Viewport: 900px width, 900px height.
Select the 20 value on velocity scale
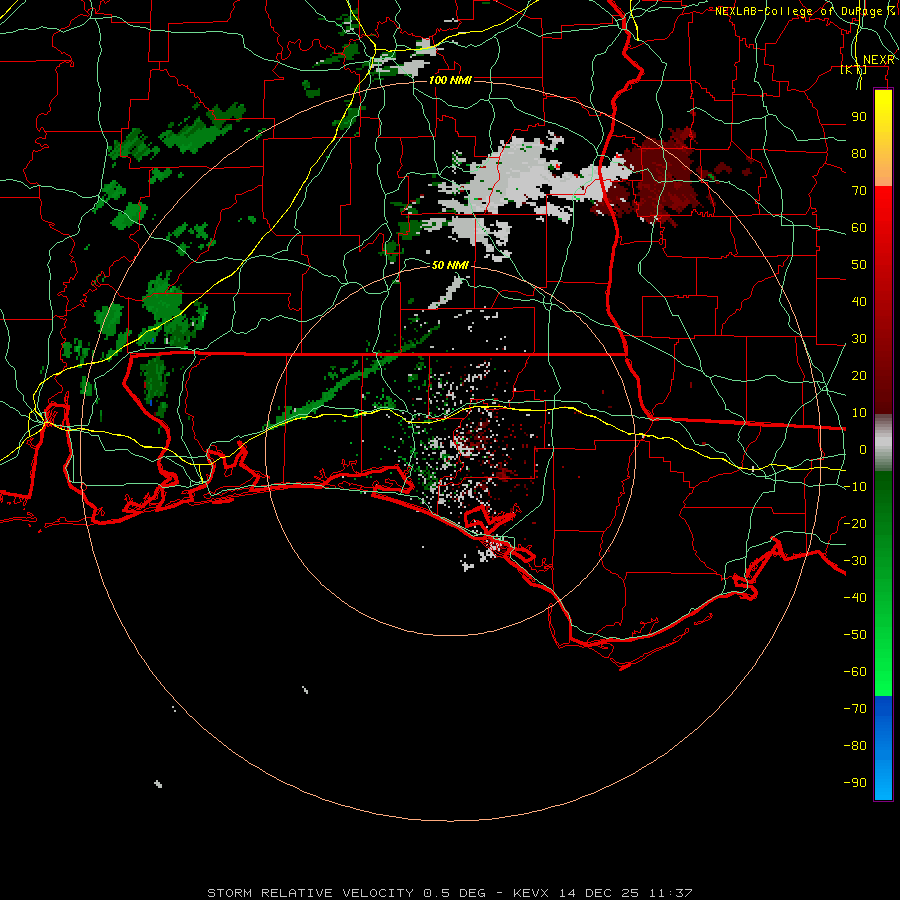pos(859,376)
